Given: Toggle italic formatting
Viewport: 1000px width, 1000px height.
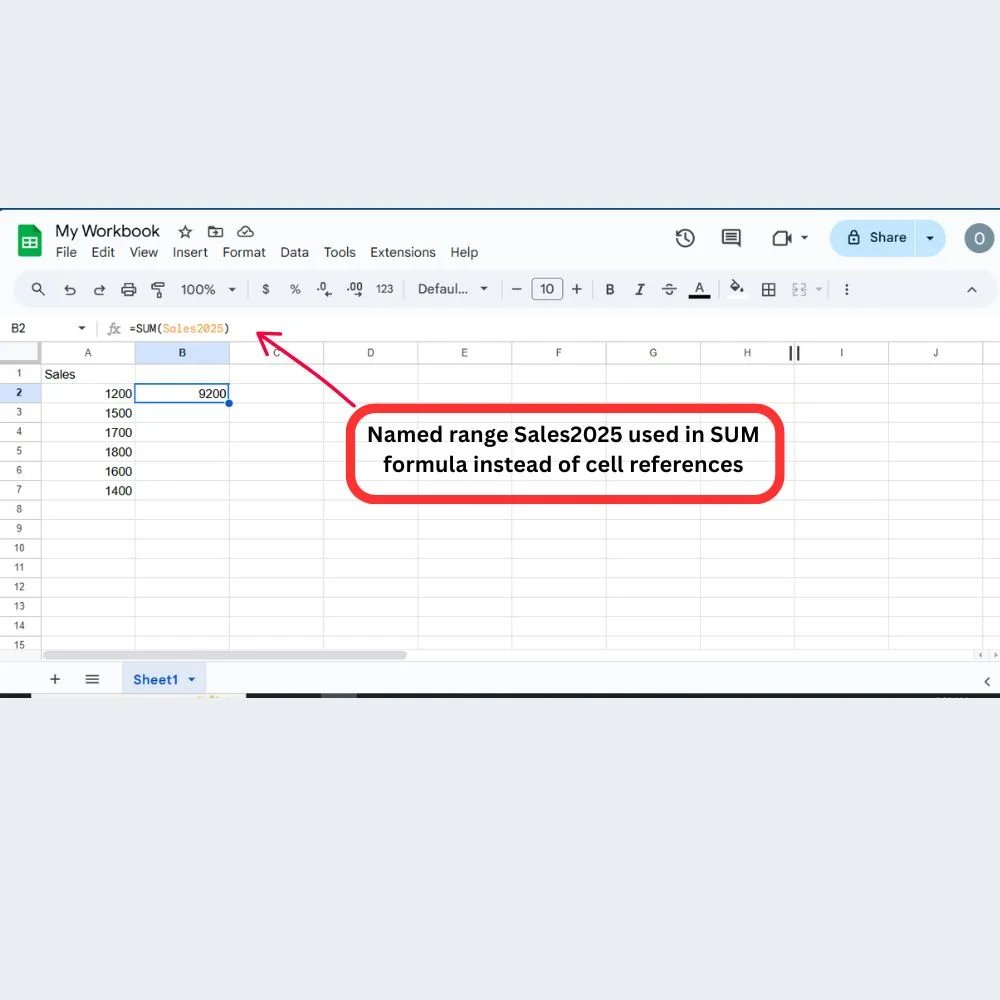Looking at the screenshot, I should (x=639, y=290).
